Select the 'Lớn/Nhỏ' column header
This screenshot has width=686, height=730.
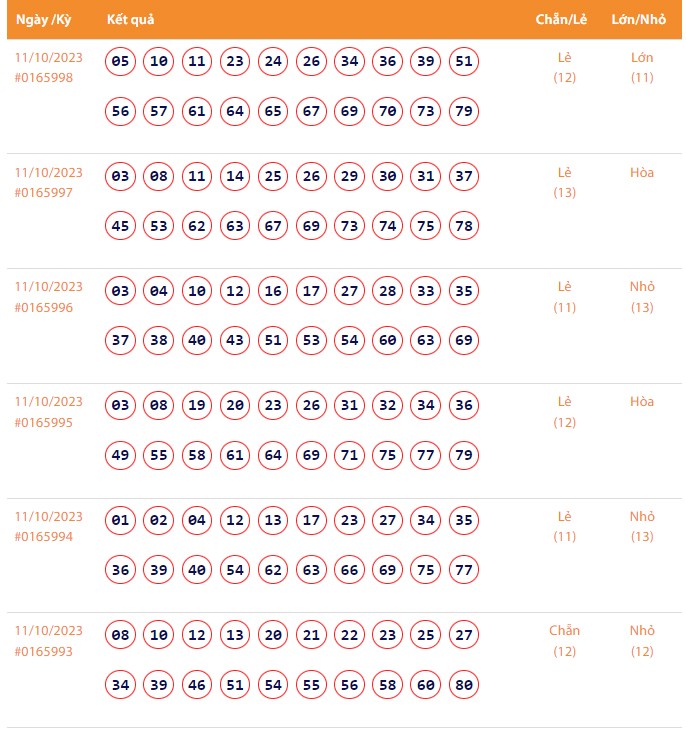click(641, 19)
